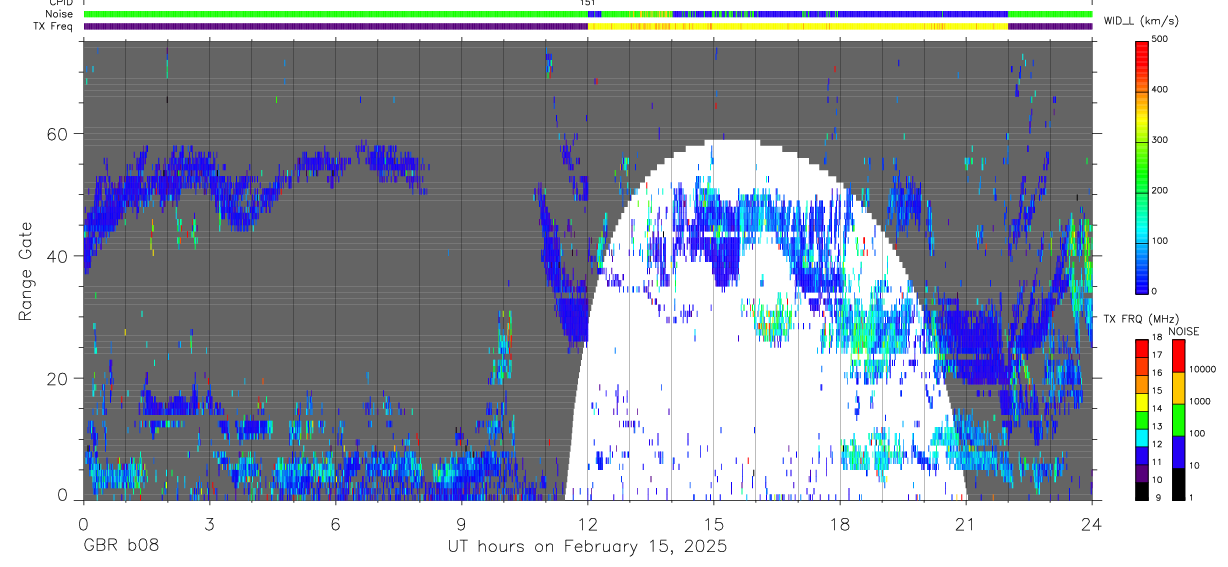The height and width of the screenshot is (567, 1228).
Task: Click the 14 MHz label in TX FRQ legend
Action: point(1158,409)
